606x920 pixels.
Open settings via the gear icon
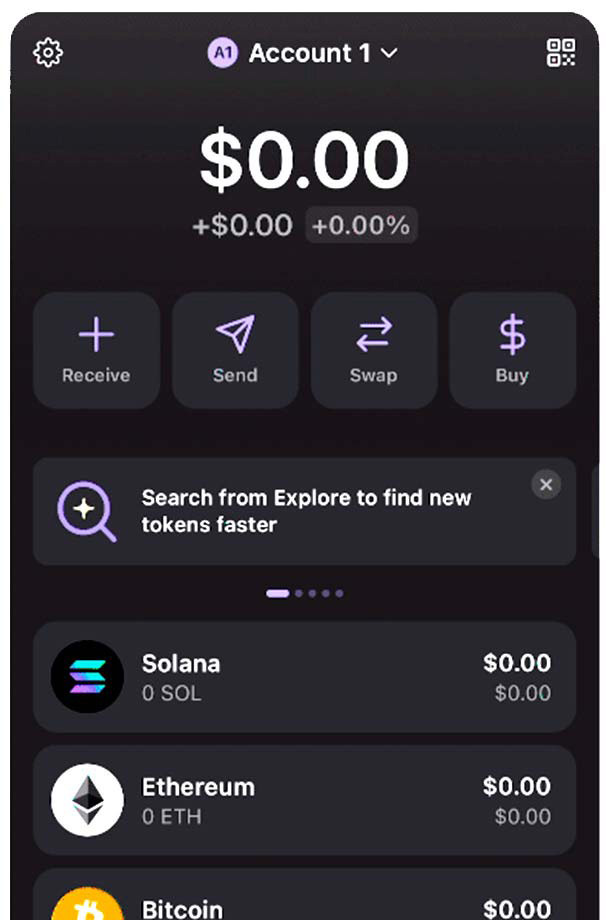point(48,53)
